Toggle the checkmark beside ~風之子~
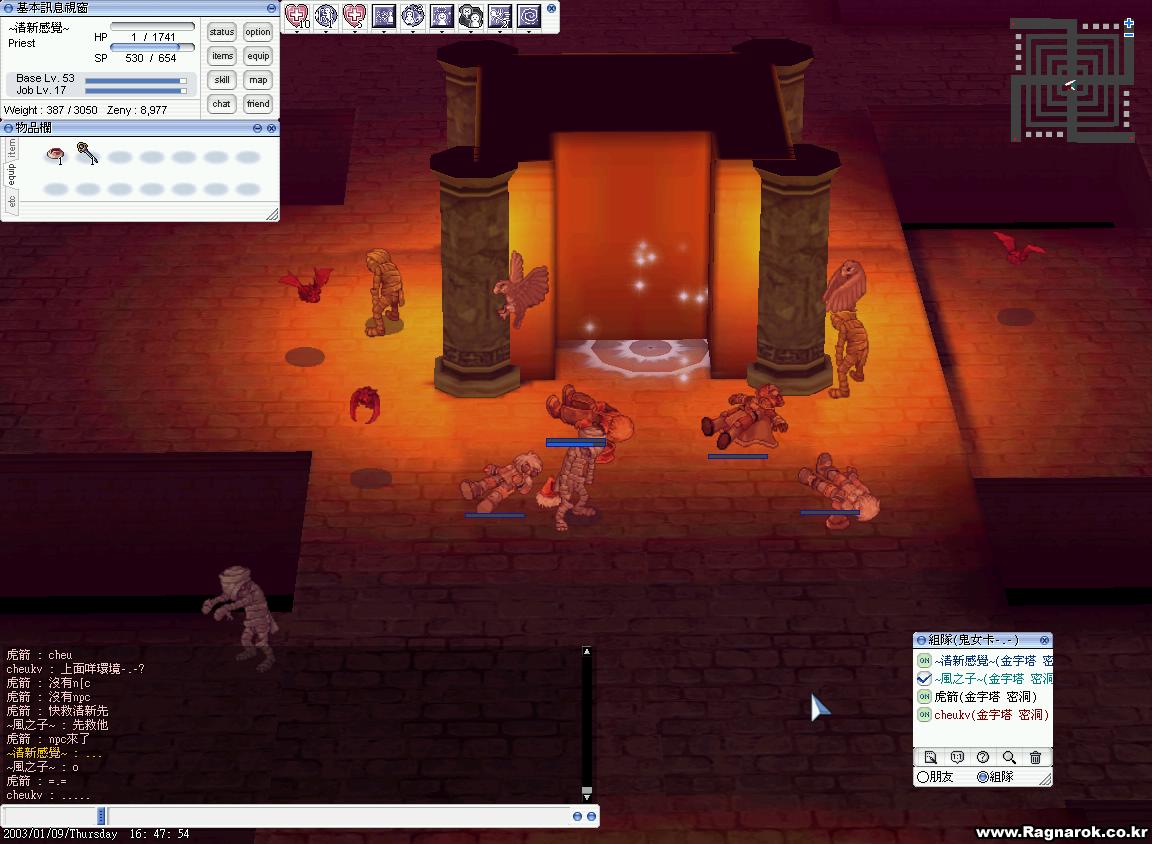 point(924,679)
